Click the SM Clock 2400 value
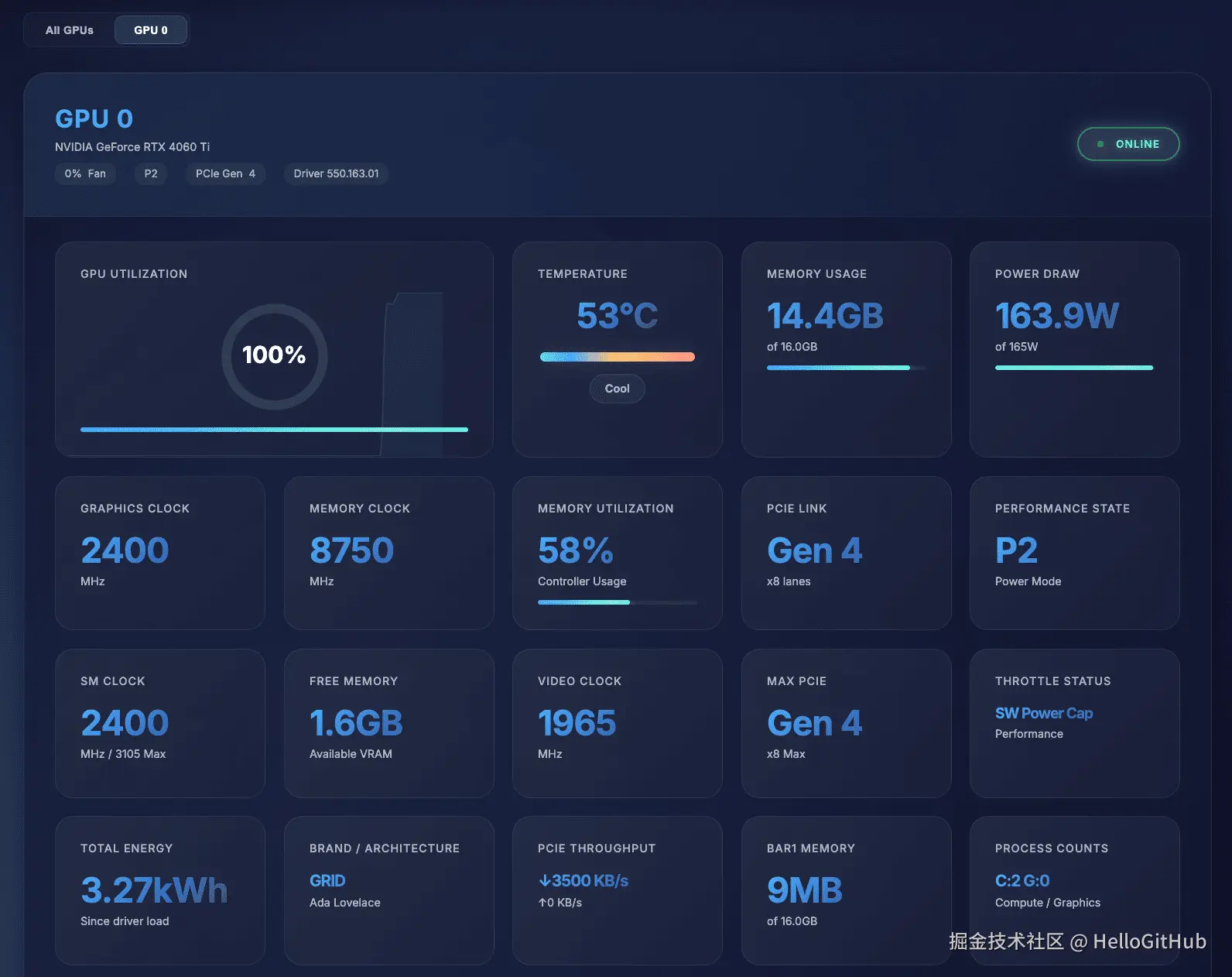Screen dimensions: 1232x977 (x=125, y=723)
